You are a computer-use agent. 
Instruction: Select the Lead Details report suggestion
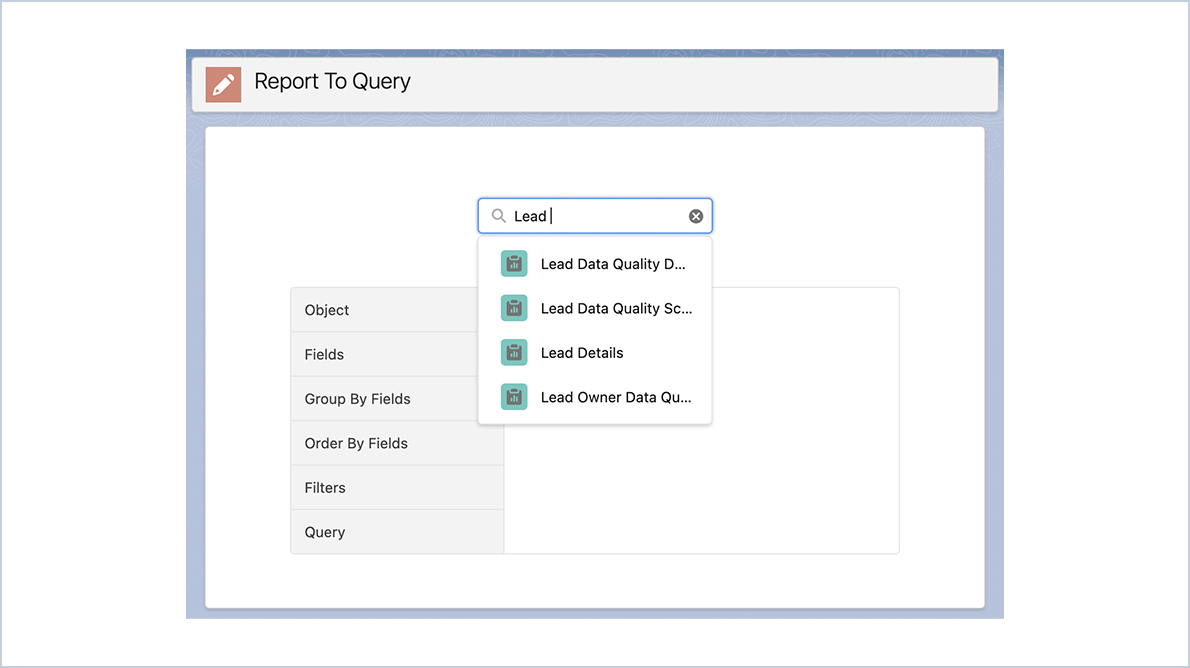581,352
